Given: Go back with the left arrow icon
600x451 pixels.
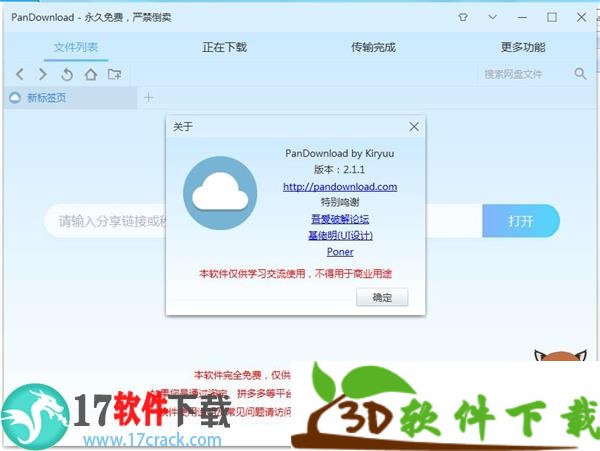Looking at the screenshot, I should point(20,74).
